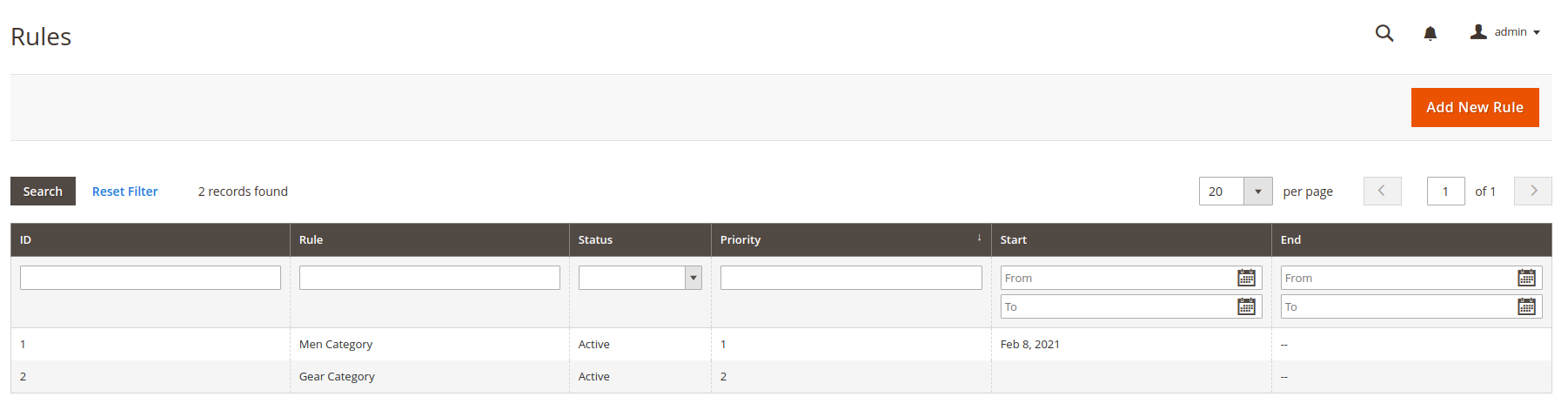Viewport: 1568px width, 417px height.
Task: Open the notifications bell
Action: click(x=1430, y=33)
